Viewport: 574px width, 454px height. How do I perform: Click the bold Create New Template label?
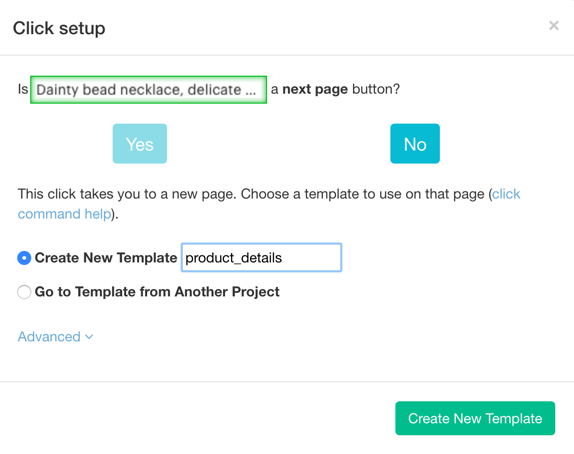(x=106, y=258)
